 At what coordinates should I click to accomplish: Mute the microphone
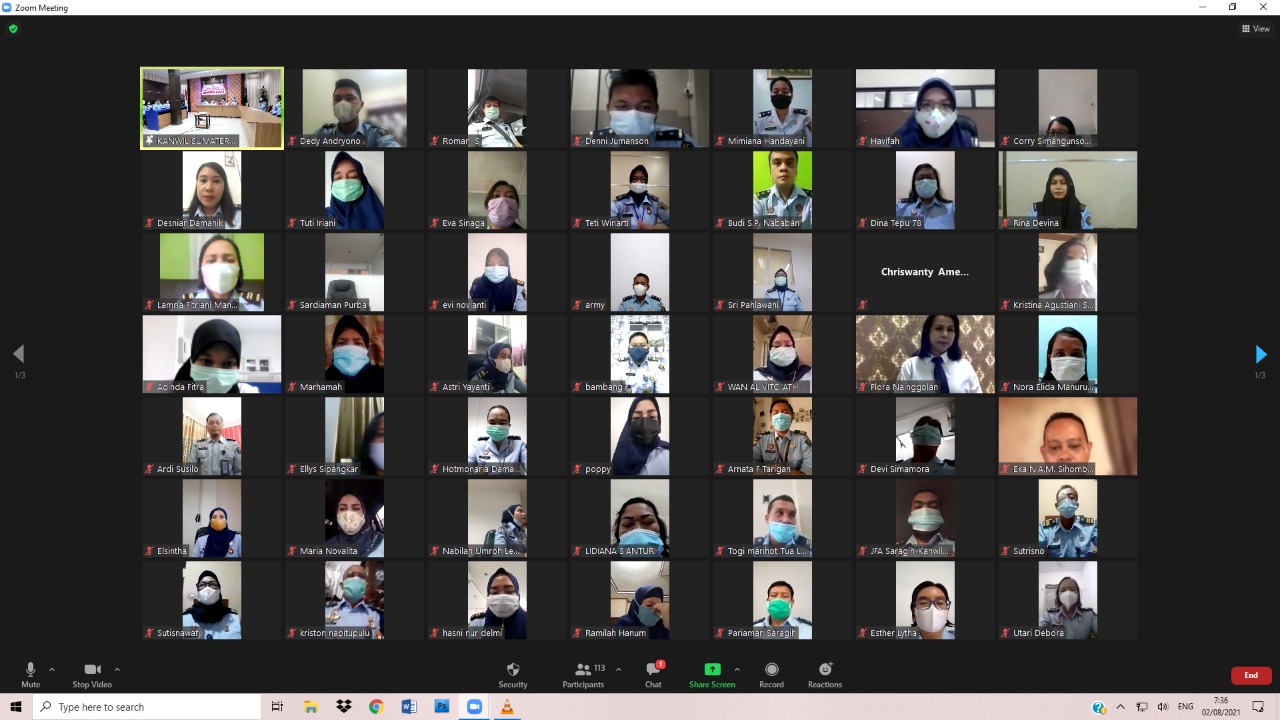pyautogui.click(x=30, y=673)
